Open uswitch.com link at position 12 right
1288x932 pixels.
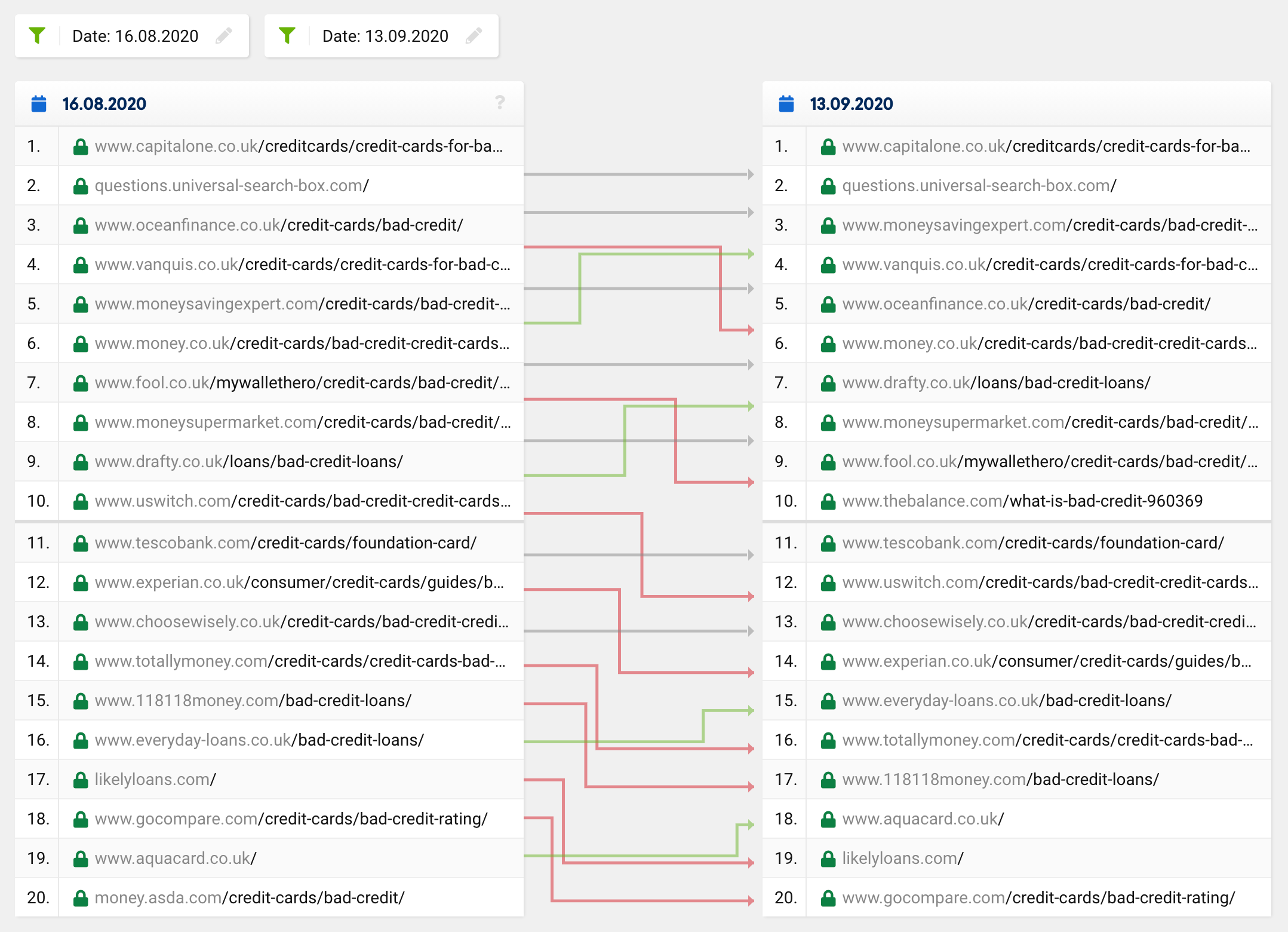click(1050, 582)
